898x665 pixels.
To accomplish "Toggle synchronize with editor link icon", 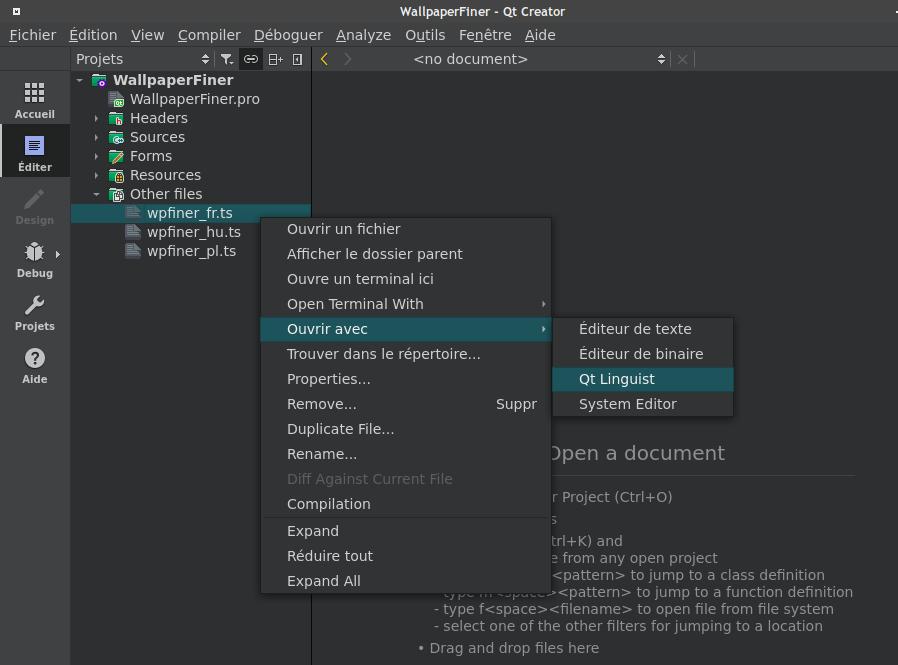I will point(251,59).
